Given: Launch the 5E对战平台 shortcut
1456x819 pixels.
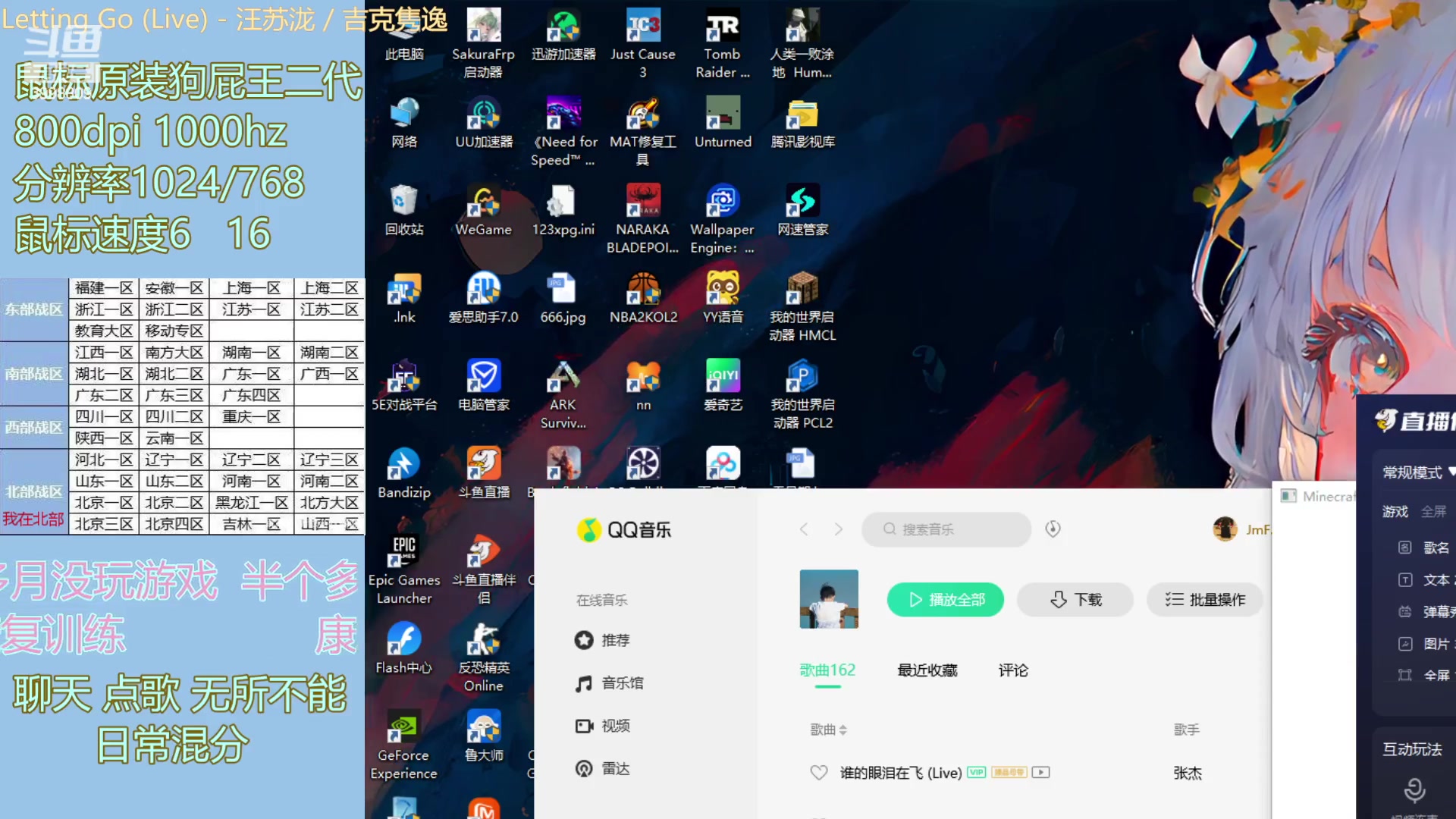Looking at the screenshot, I should point(404,385).
